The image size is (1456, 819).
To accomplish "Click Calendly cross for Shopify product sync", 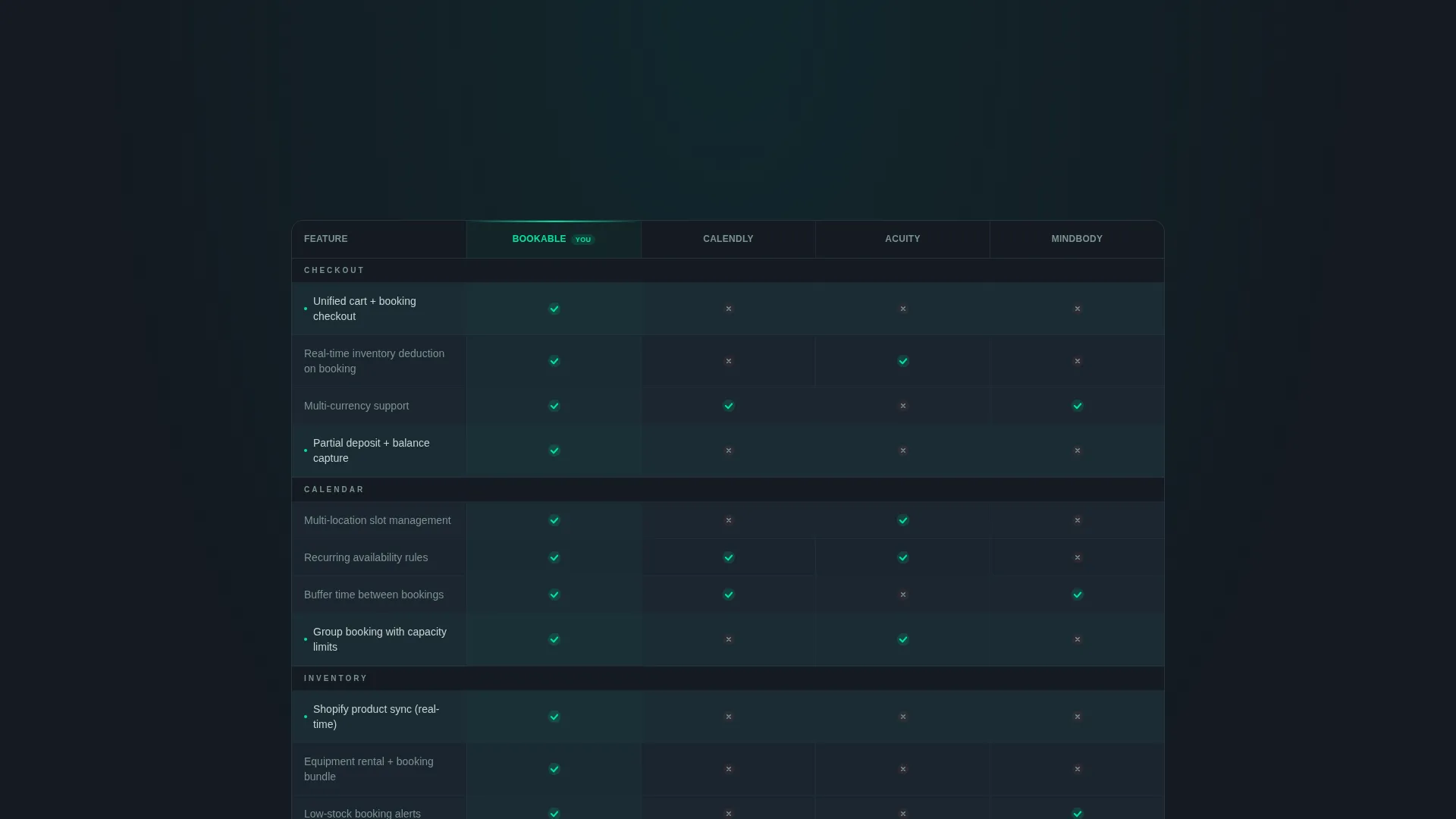I will [729, 717].
